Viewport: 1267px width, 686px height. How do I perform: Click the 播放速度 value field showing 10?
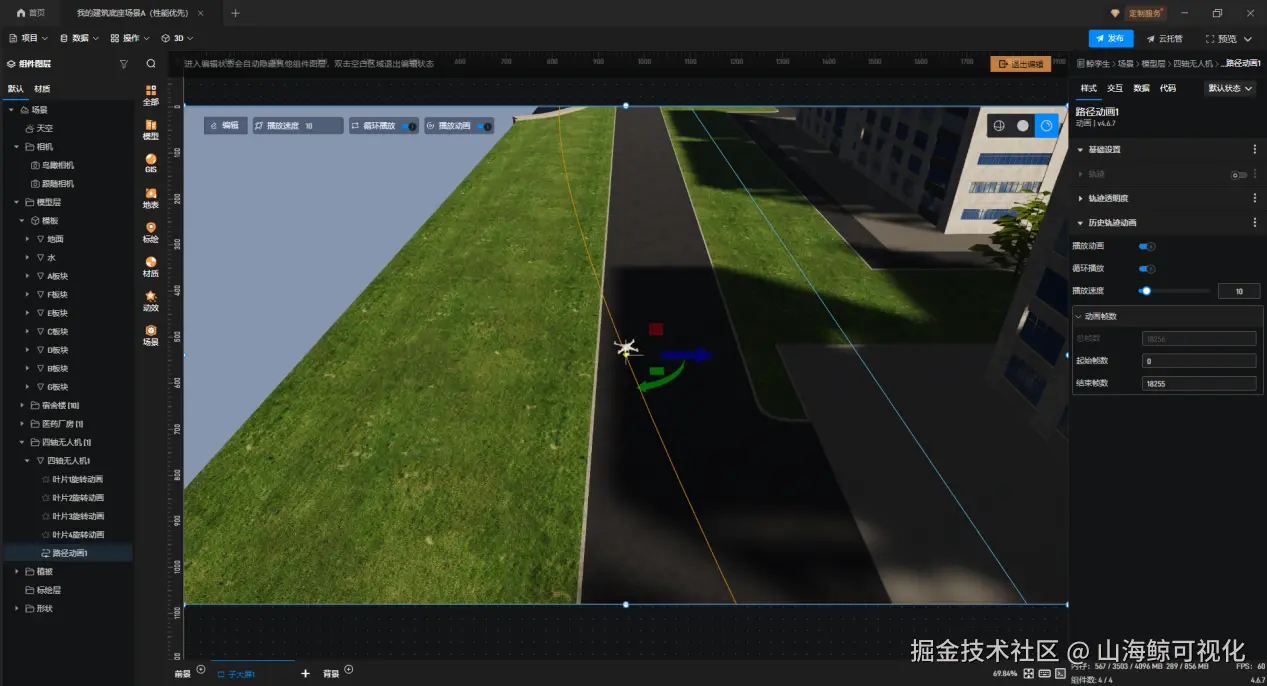point(1238,291)
